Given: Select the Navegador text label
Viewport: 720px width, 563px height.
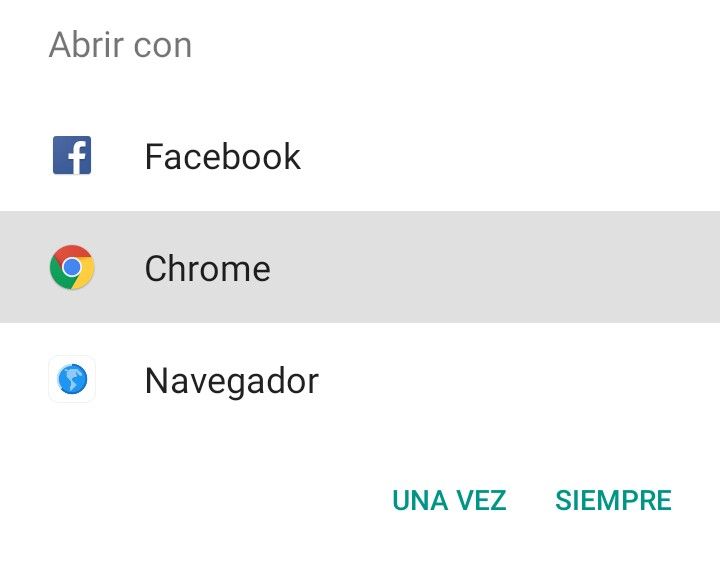Looking at the screenshot, I should point(232,381).
